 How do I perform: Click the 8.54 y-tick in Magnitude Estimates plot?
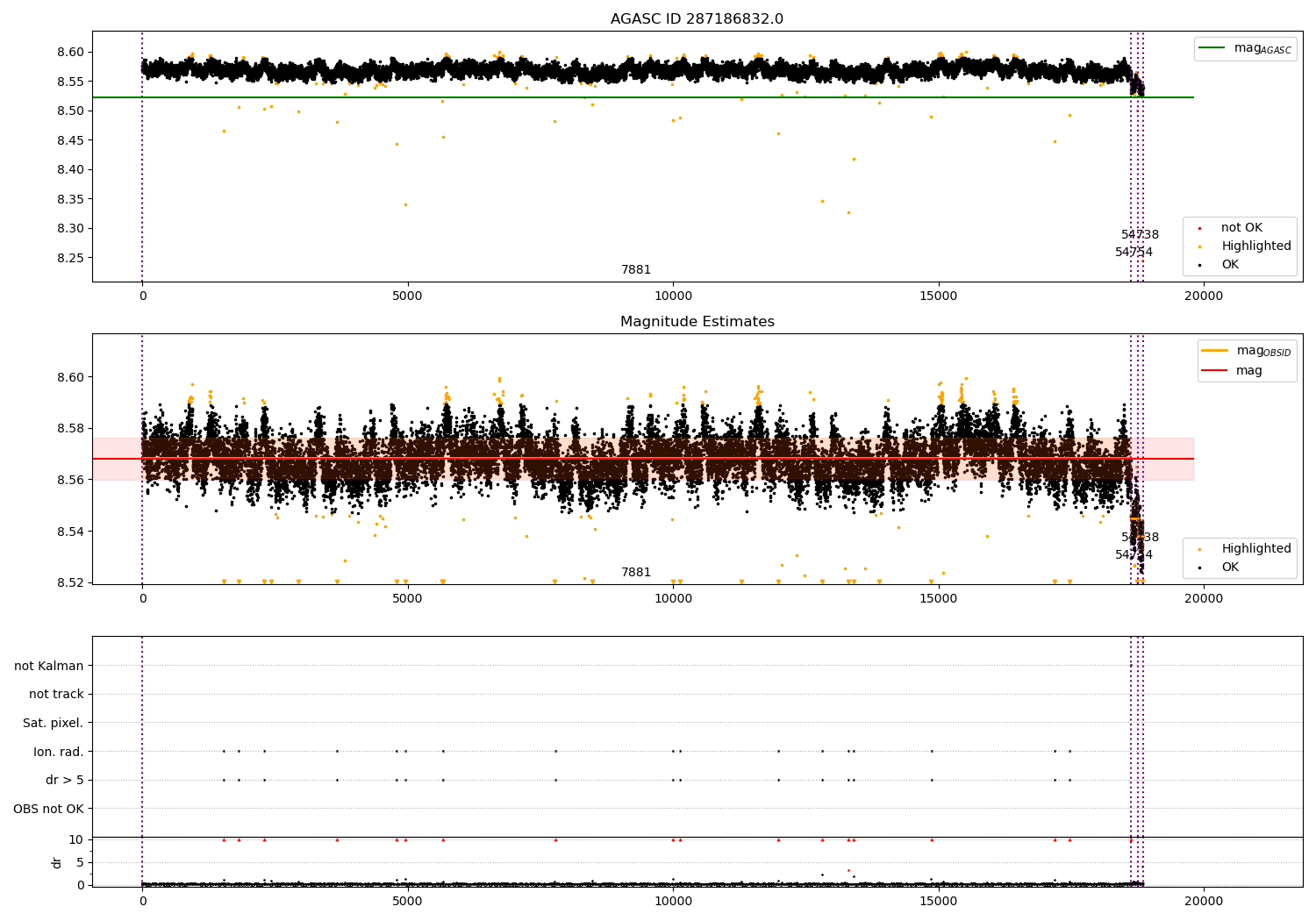point(69,532)
